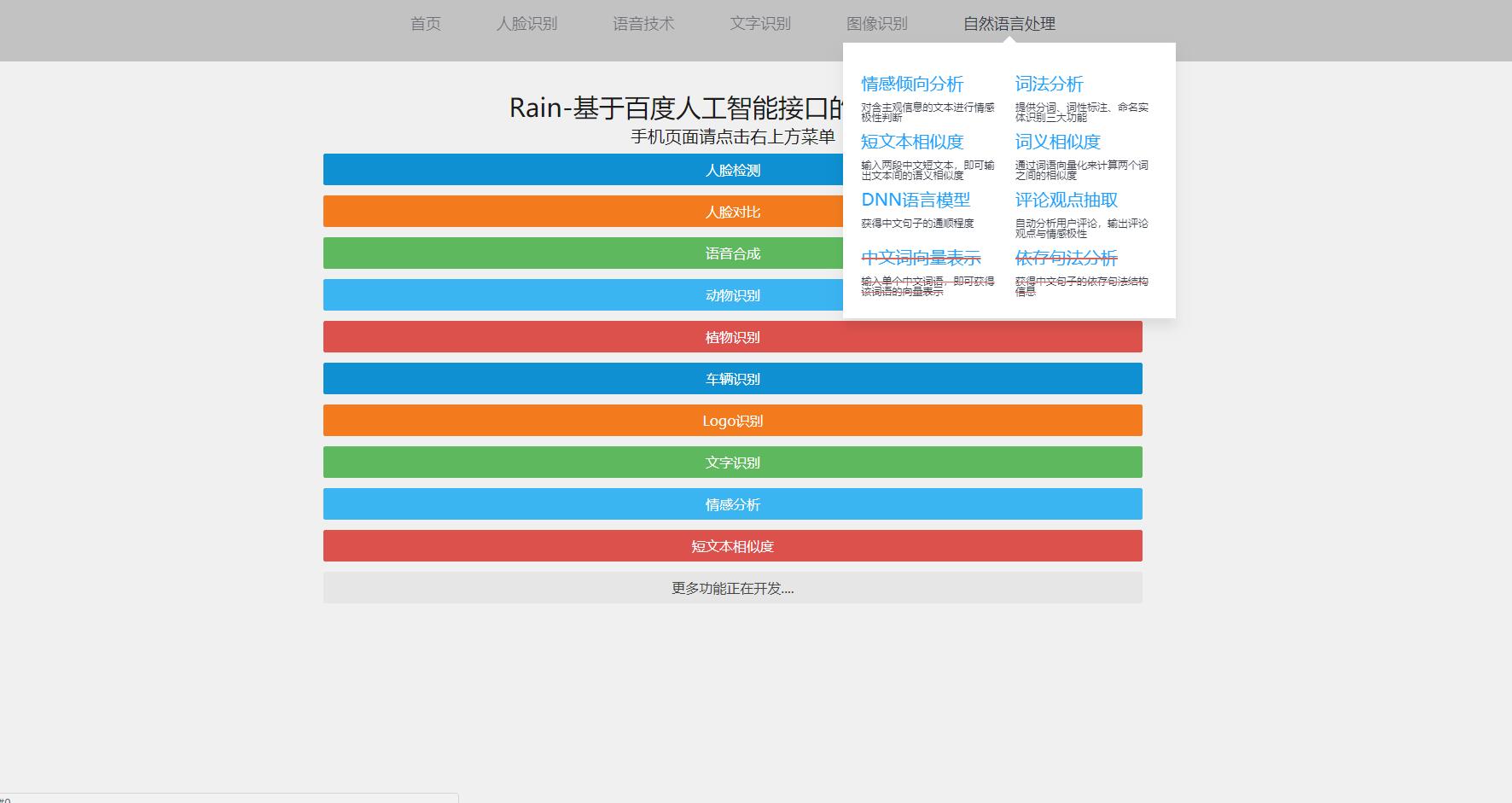Click the struck-through description 输入单个中文词语，即可获得该词语的向量表示
The height and width of the screenshot is (803, 1512).
point(928,287)
